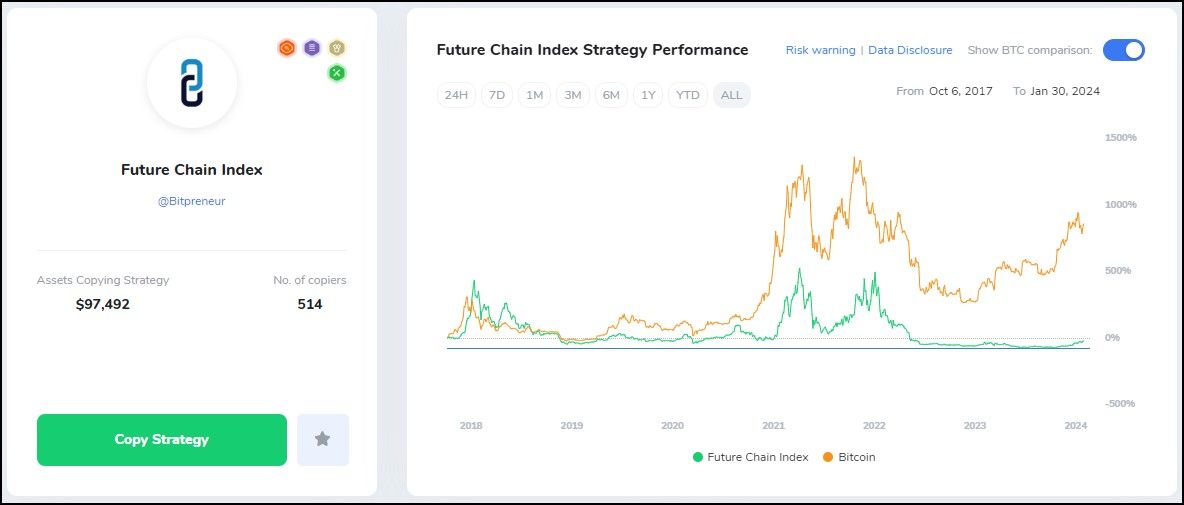Visit the @Bitpreneur profile link

pos(192,201)
